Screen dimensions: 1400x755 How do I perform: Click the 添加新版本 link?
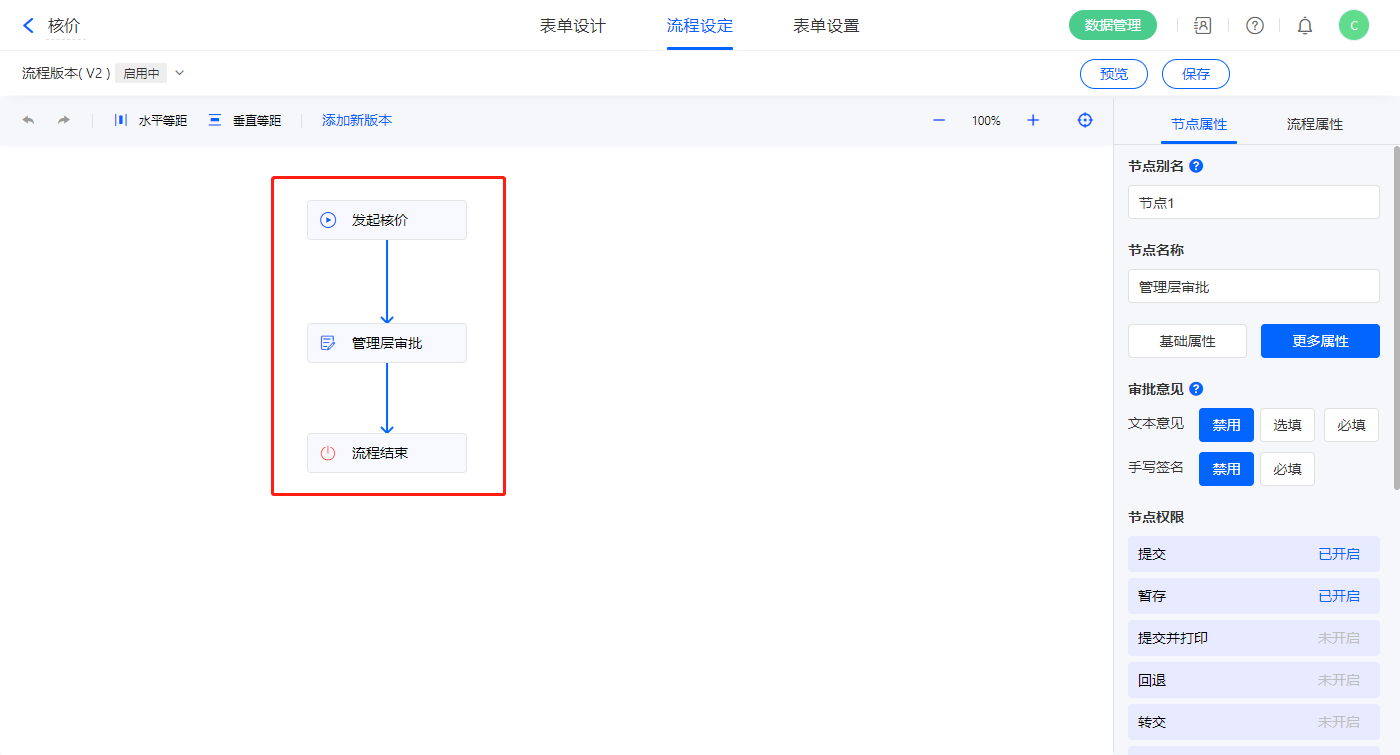pyautogui.click(x=357, y=120)
